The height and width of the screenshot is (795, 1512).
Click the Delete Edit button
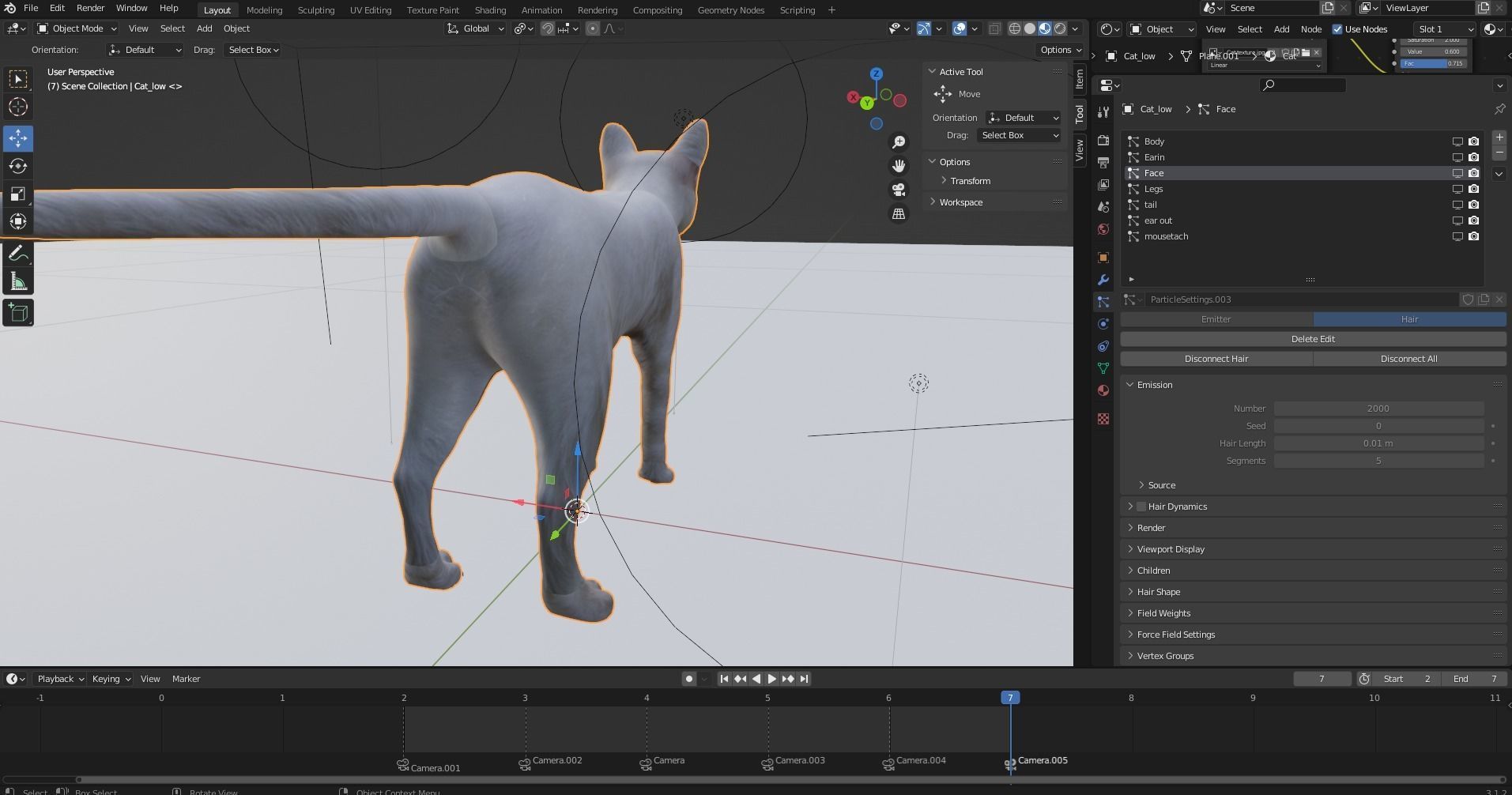click(1313, 339)
